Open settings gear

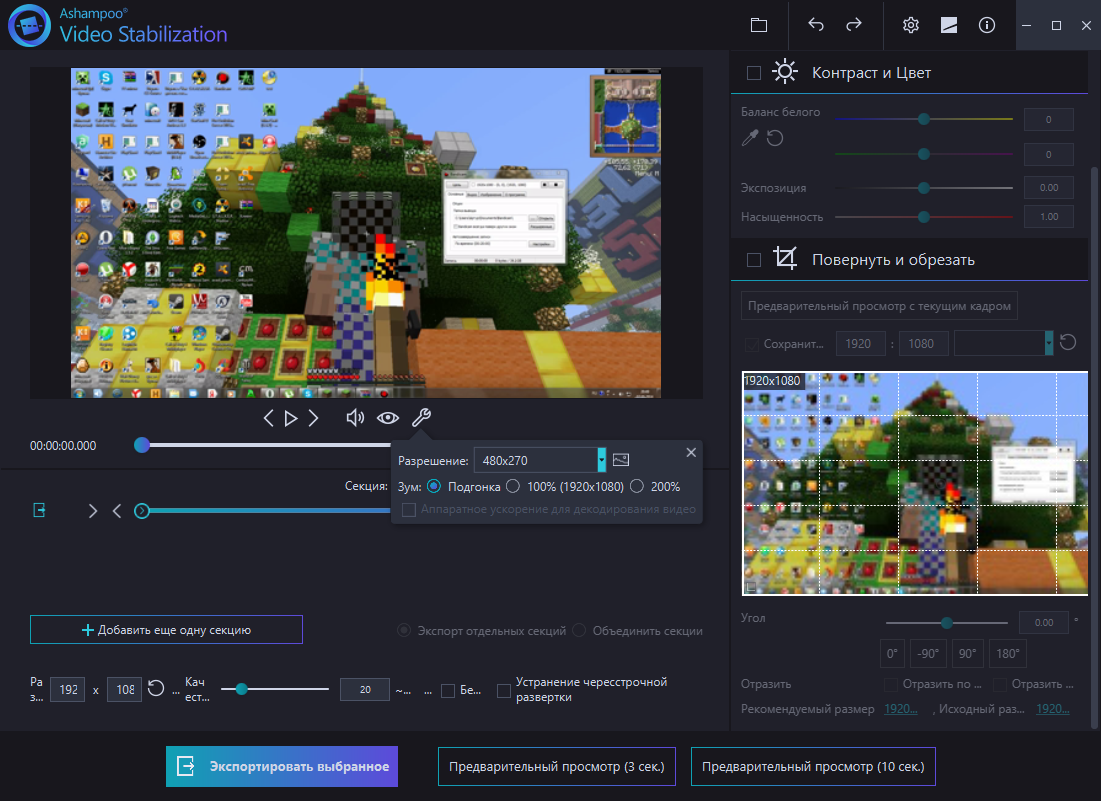click(911, 25)
